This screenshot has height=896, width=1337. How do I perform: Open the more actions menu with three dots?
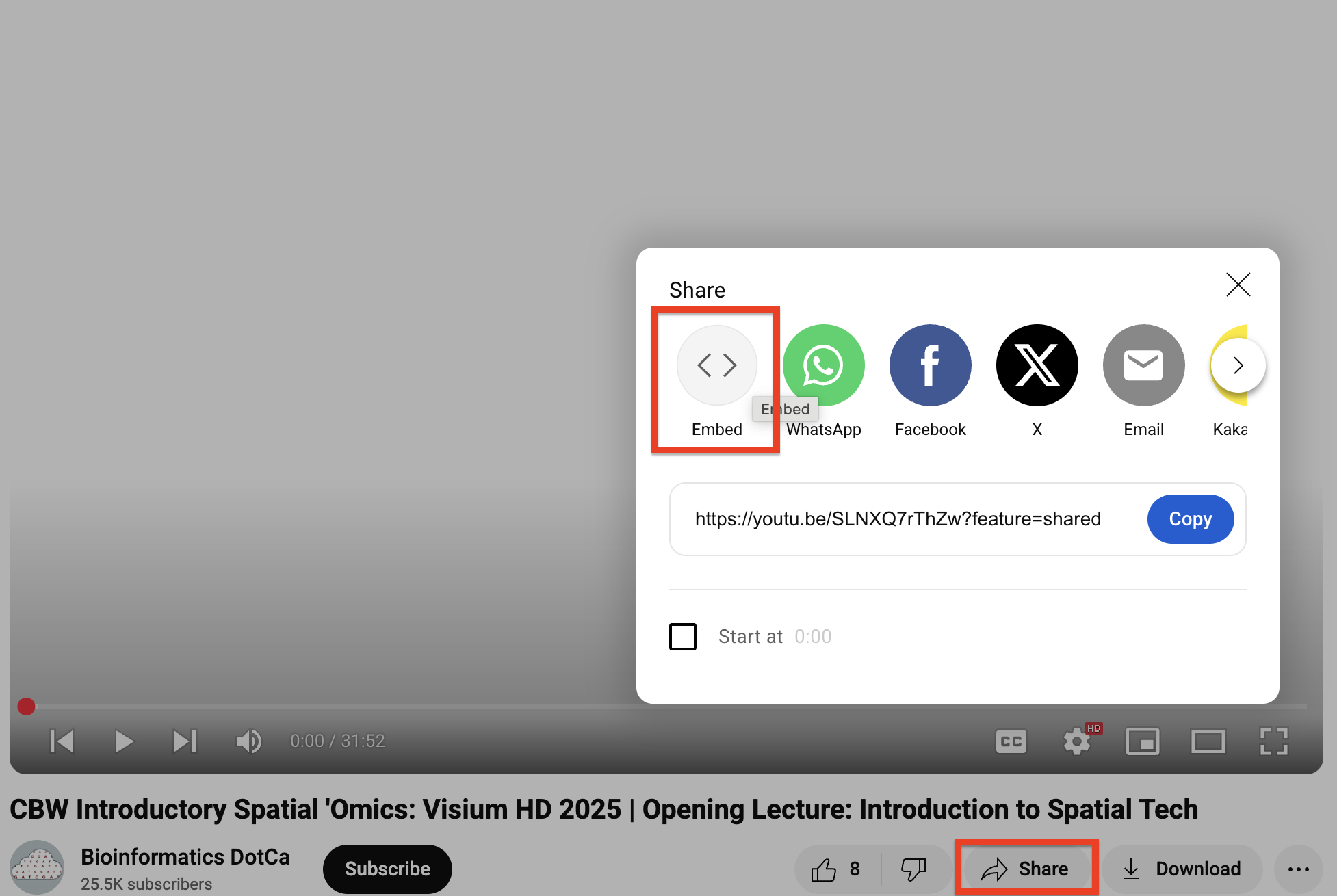pos(1297,868)
